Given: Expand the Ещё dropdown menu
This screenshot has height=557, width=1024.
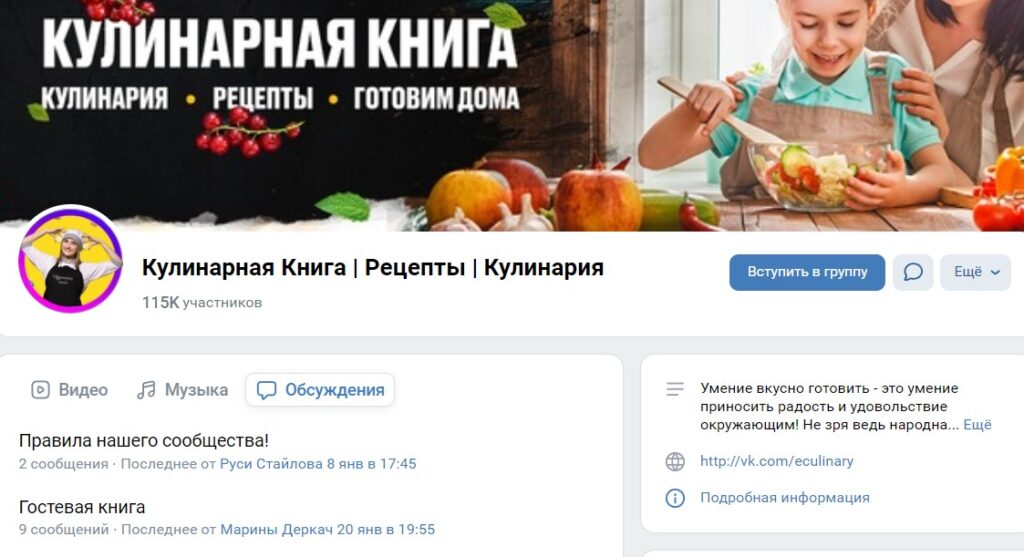Looking at the screenshot, I should (x=976, y=272).
